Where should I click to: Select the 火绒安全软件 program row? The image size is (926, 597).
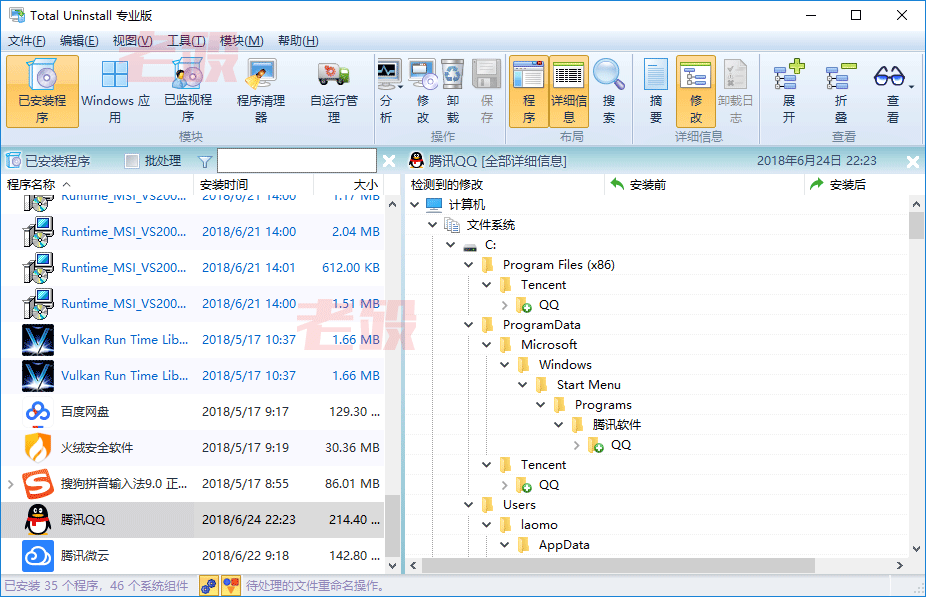pyautogui.click(x=193, y=448)
